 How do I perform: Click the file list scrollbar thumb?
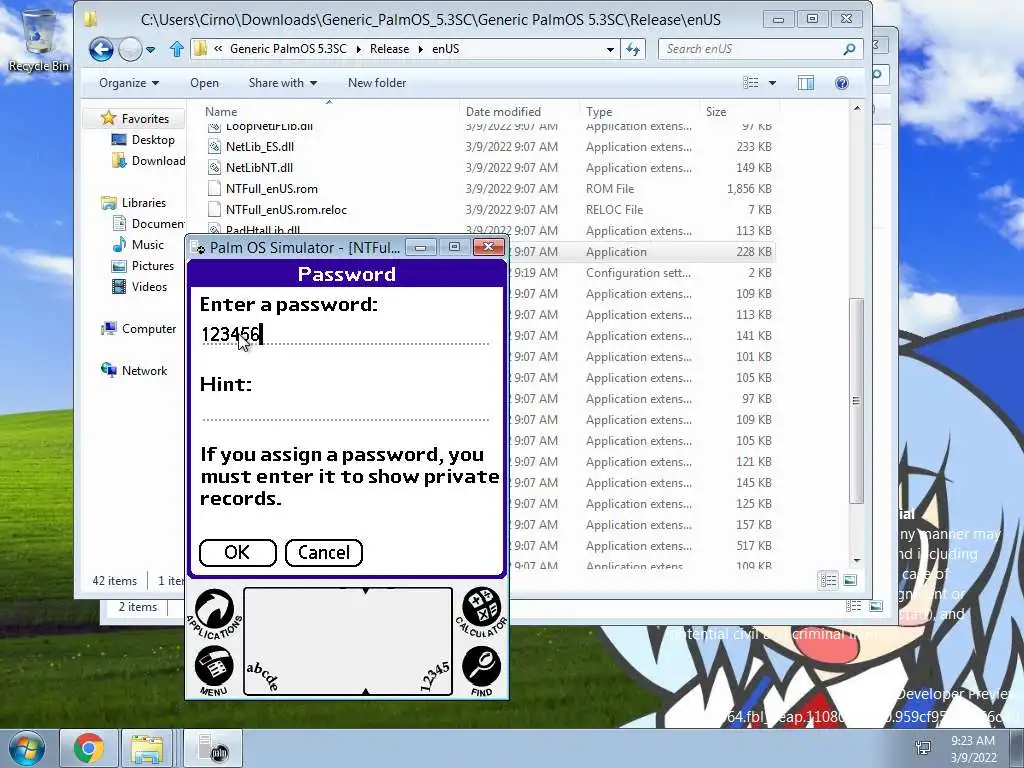[x=856, y=400]
